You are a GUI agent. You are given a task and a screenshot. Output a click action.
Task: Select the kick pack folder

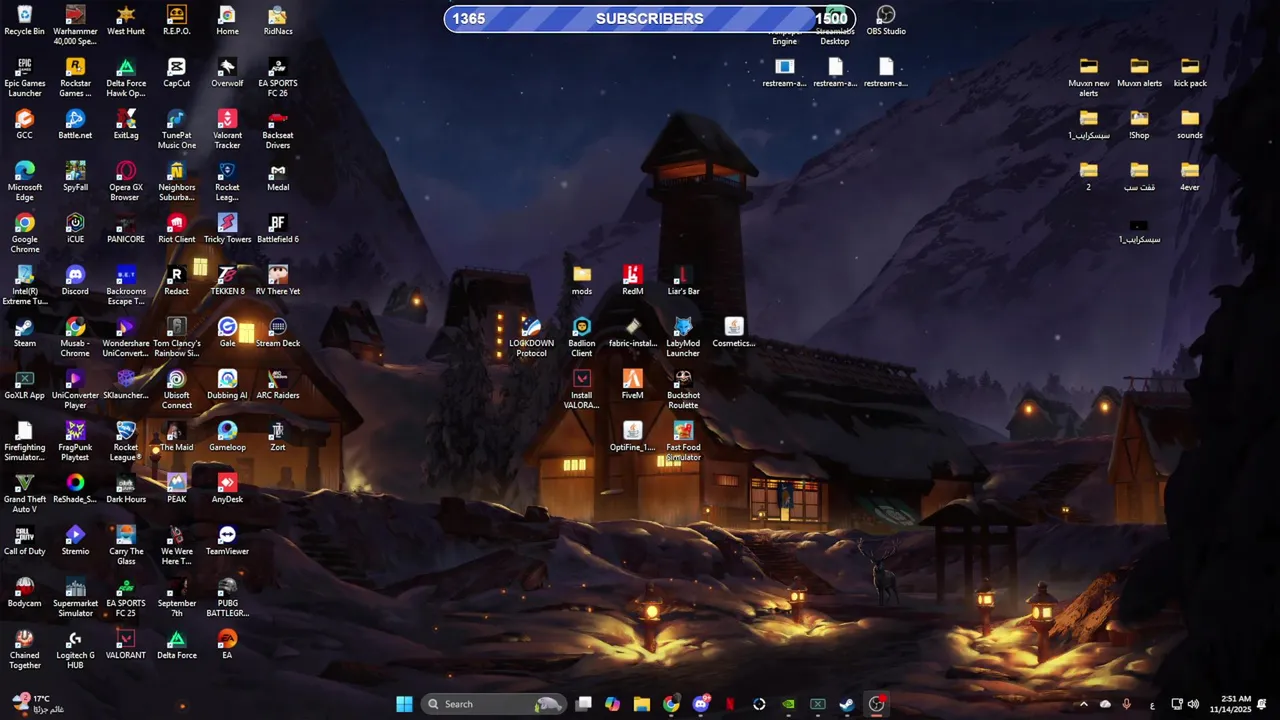click(x=1190, y=72)
